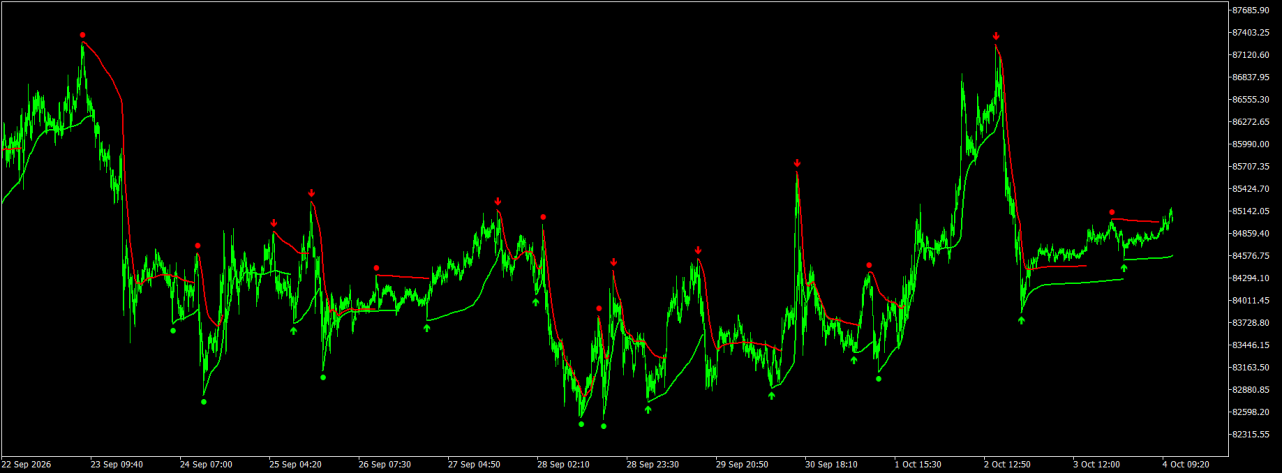Viewport: 1282px width, 473px height.
Task: Click the 27 Sep 04:50 time label
Action: pos(474,464)
